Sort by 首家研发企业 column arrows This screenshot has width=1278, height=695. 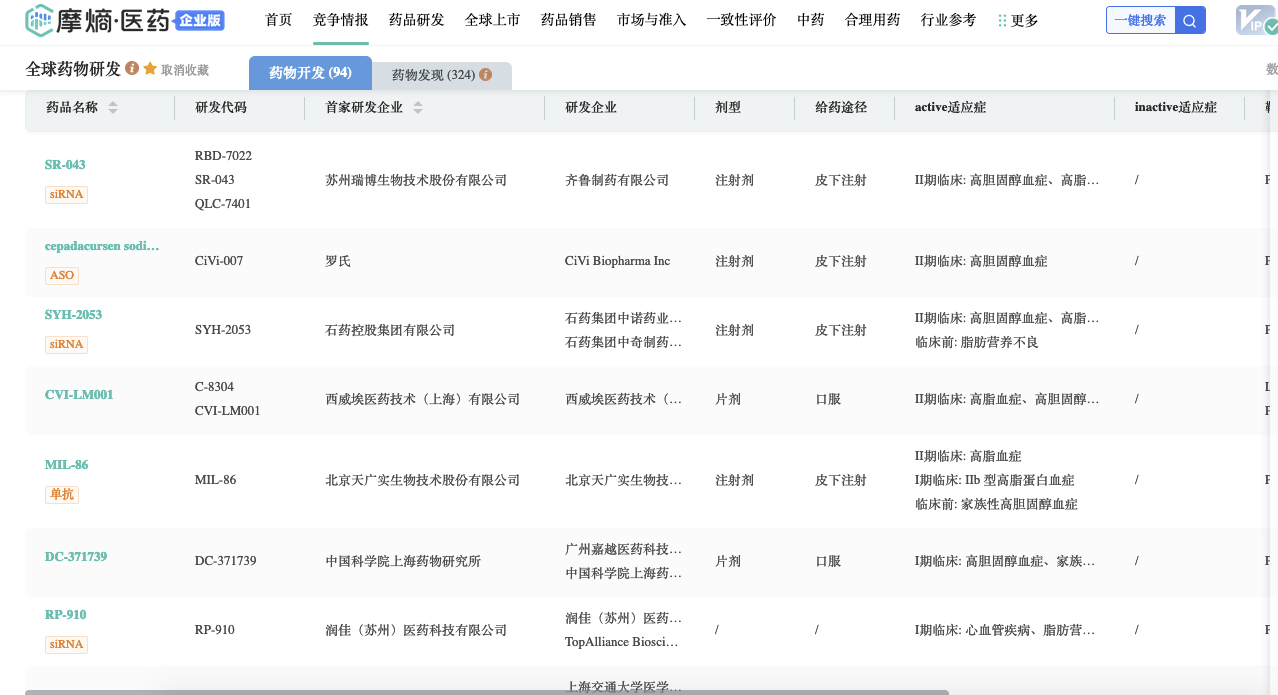coord(418,107)
